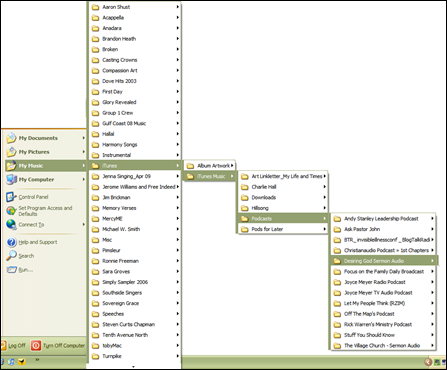This screenshot has height=370, width=447.
Task: Click the Connect To globe icon
Action: [11, 224]
